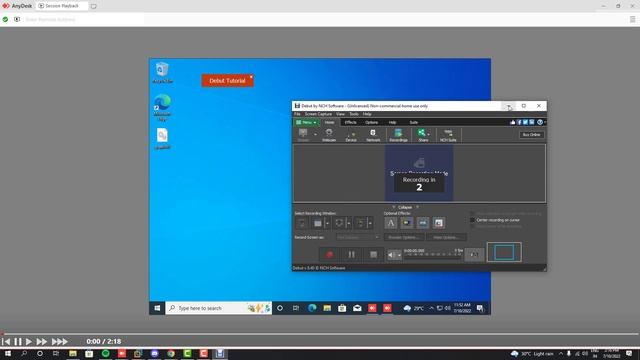The image size is (640, 360).
Task: Open the Recordings list in Debut
Action: coord(398,135)
